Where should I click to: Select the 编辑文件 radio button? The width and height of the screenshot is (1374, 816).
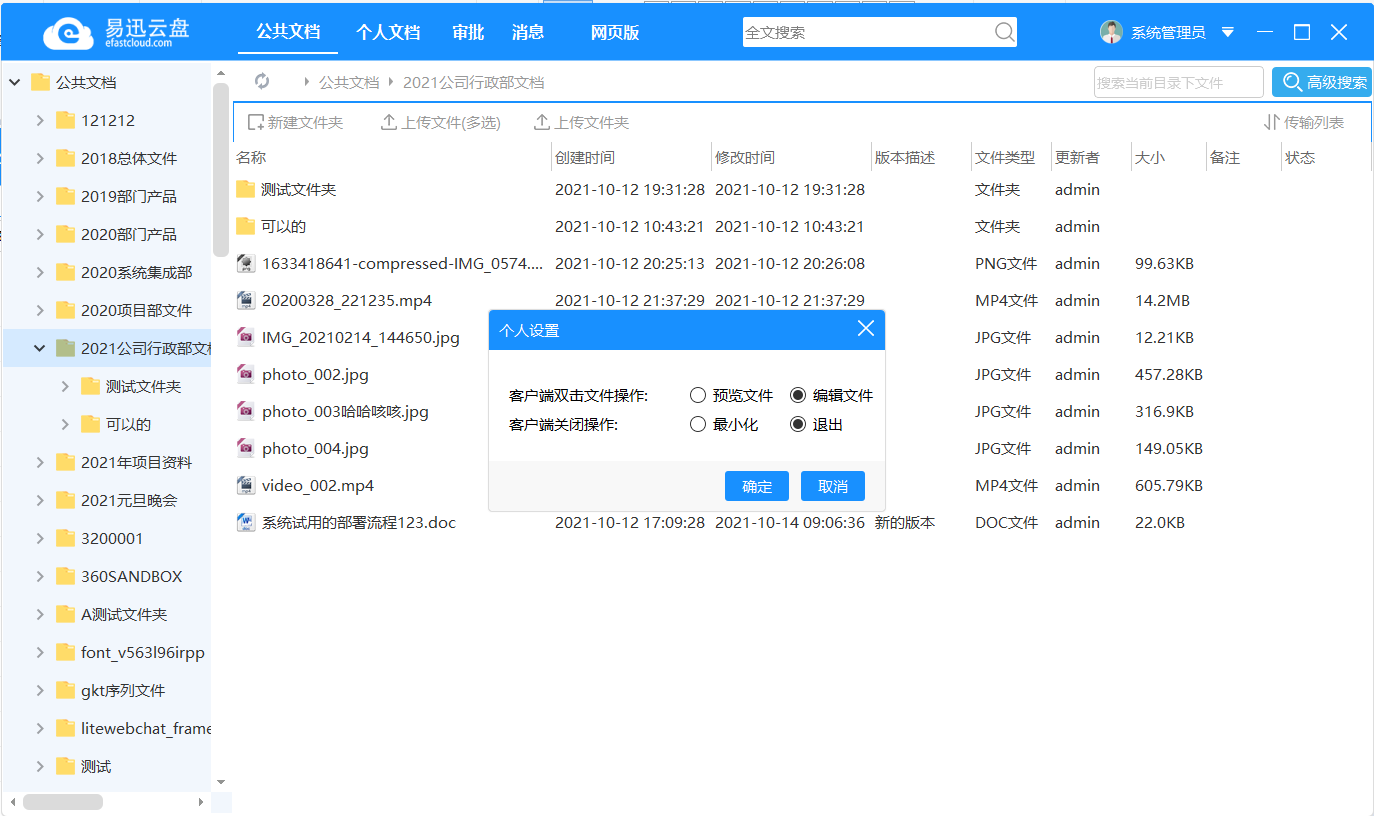coord(797,394)
